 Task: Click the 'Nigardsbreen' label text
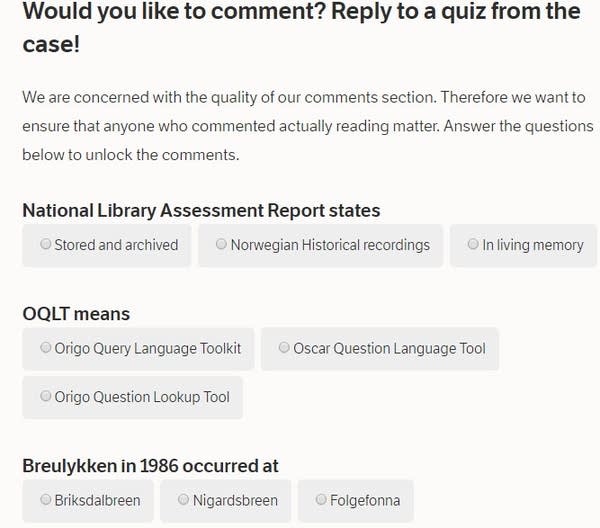pyautogui.click(x=235, y=499)
